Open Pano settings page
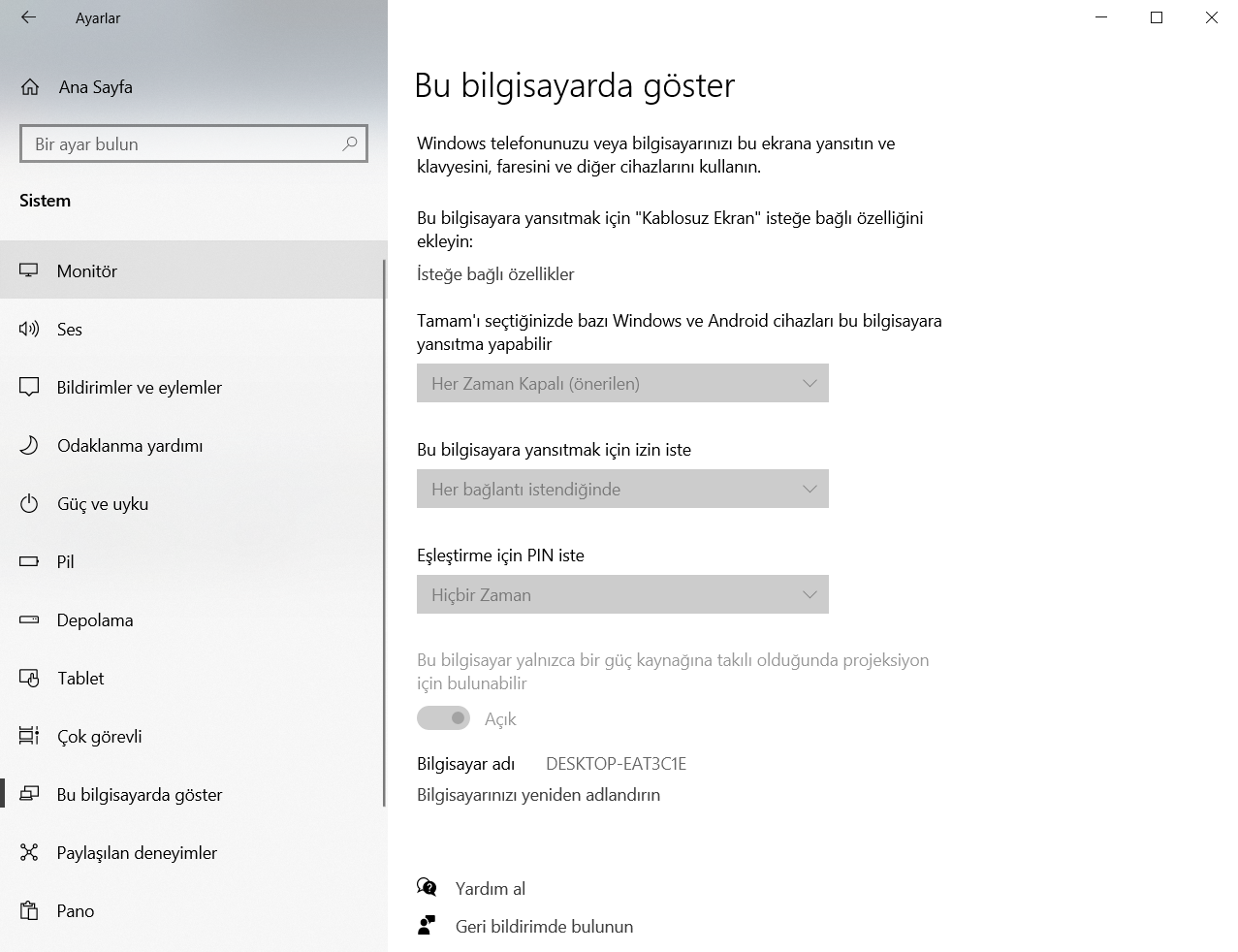 [193, 910]
